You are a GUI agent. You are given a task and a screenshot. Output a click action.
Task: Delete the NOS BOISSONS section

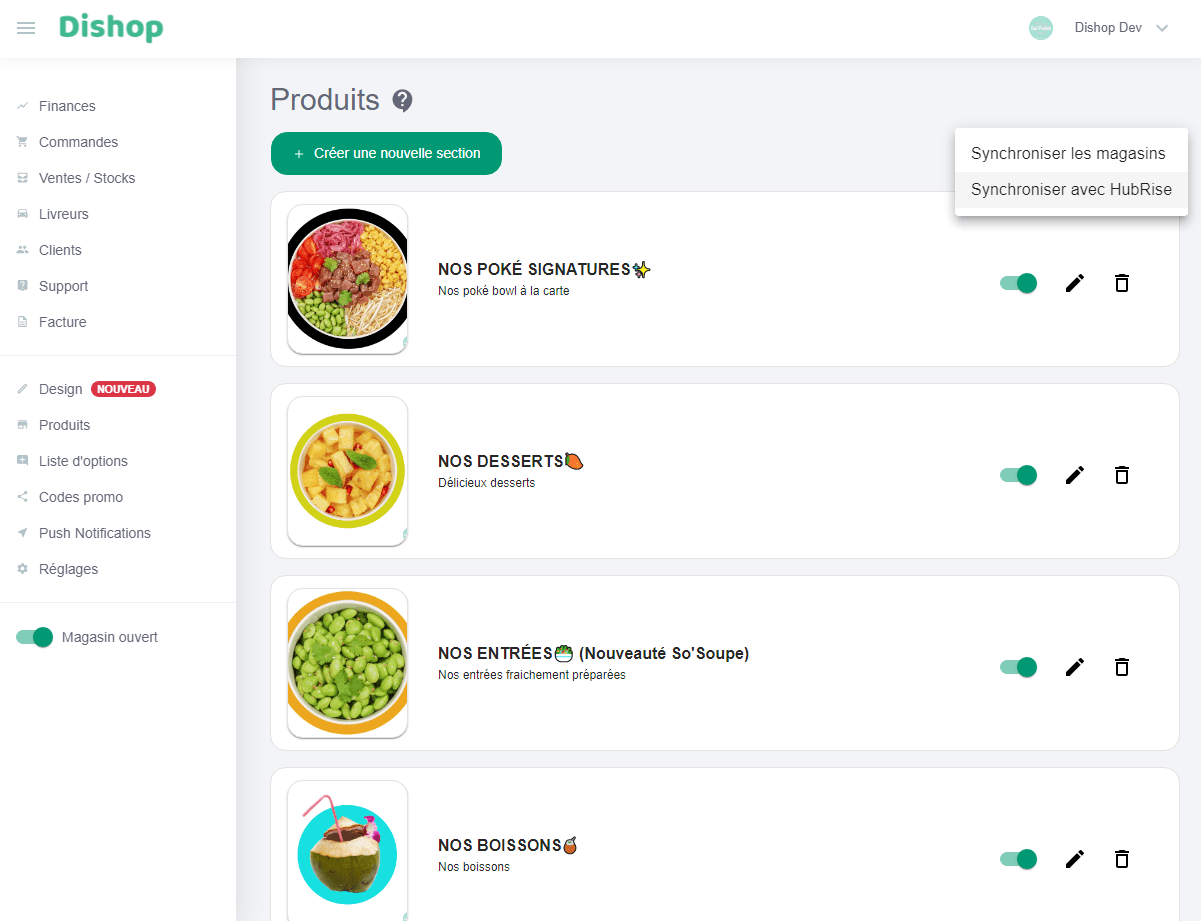(1122, 859)
